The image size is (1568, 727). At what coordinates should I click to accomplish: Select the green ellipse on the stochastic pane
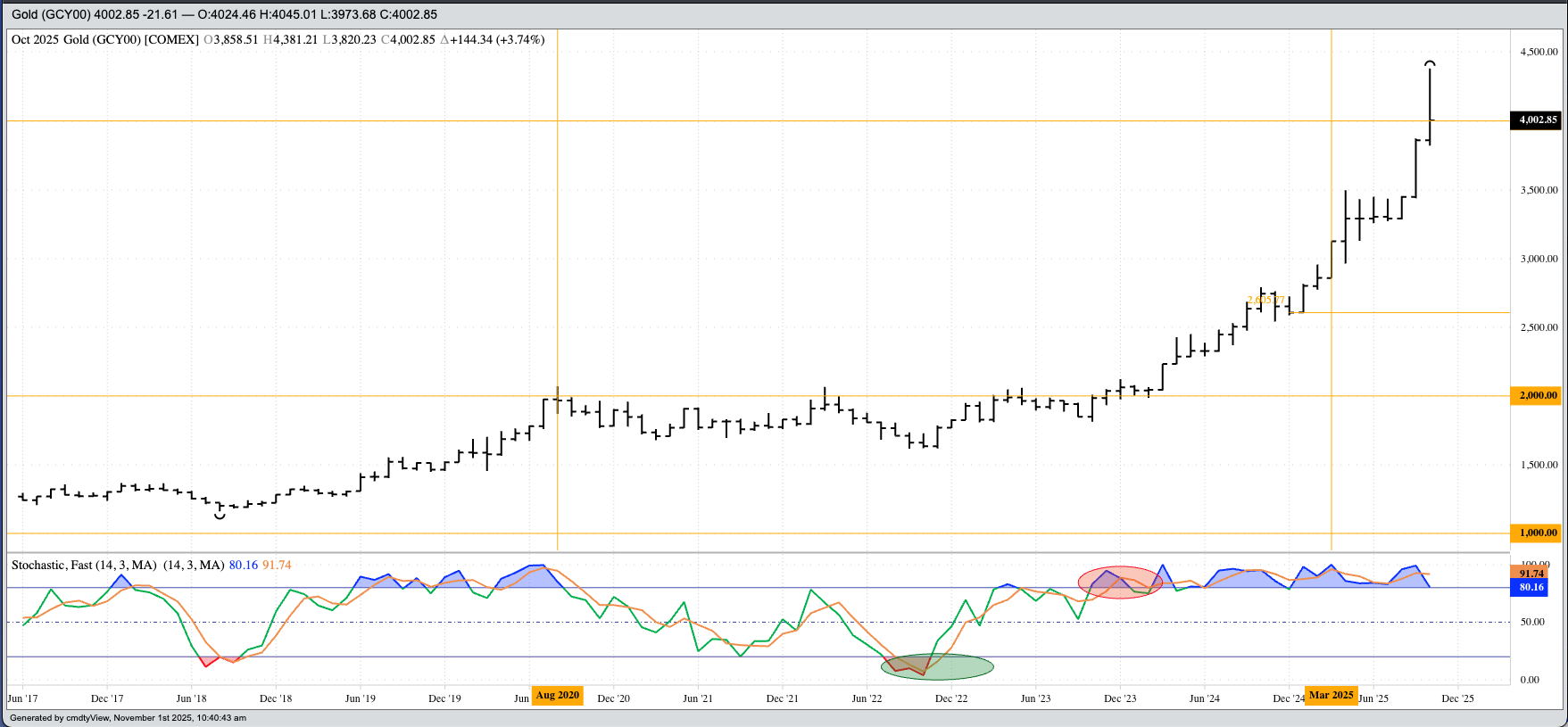click(x=937, y=666)
